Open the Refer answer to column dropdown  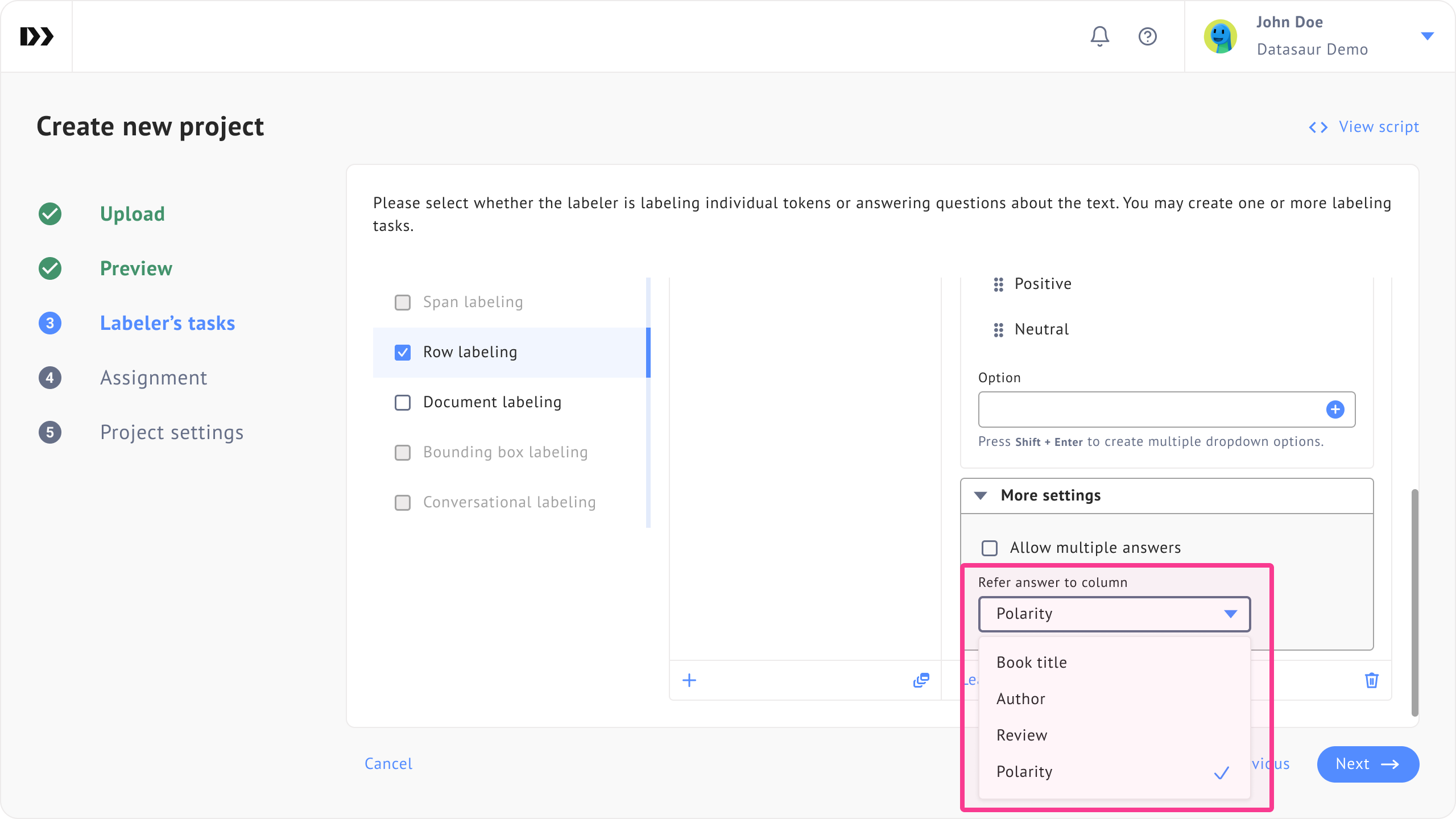[x=1114, y=614]
